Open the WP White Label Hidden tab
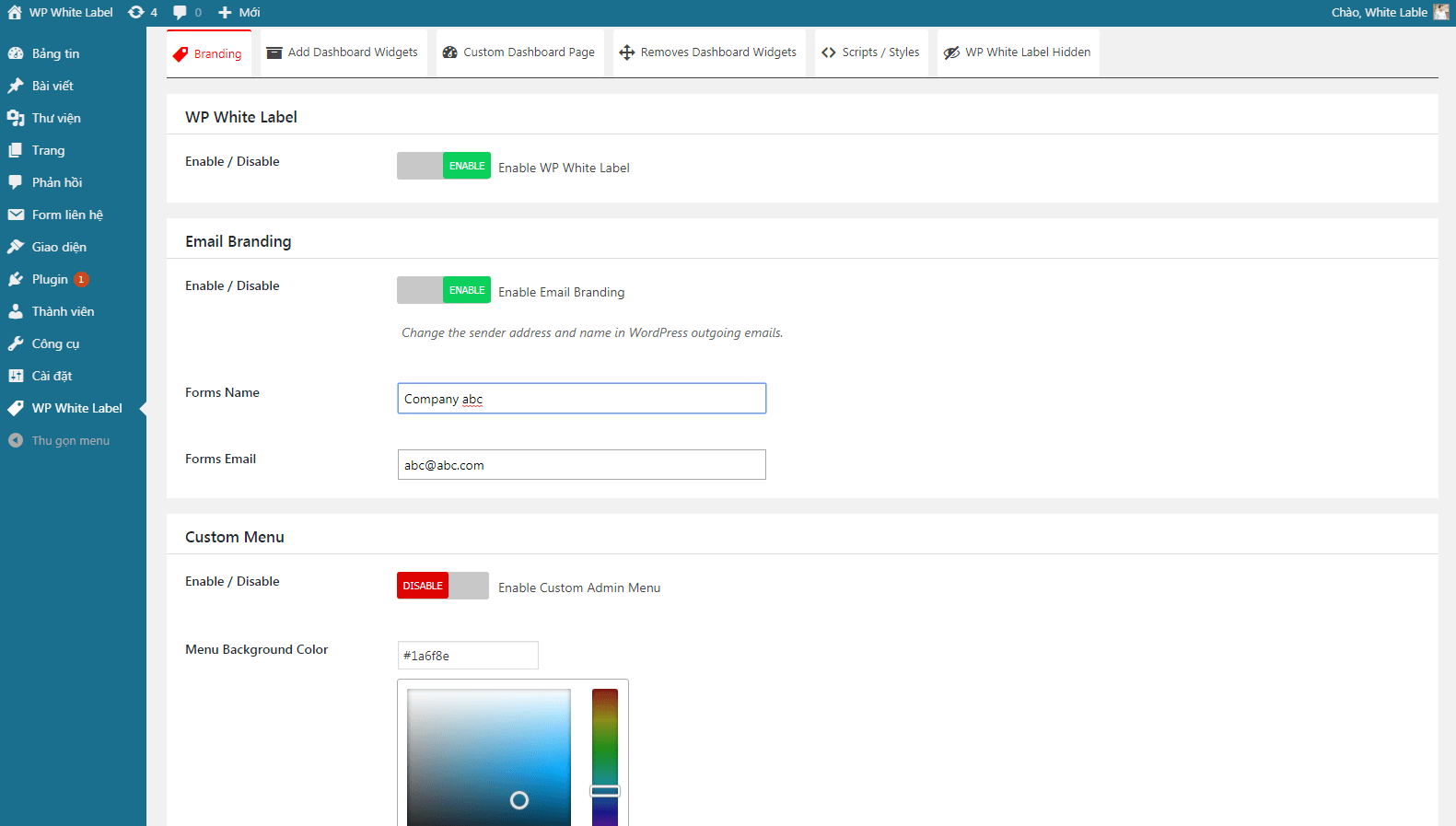The width and height of the screenshot is (1456, 826). point(1019,53)
